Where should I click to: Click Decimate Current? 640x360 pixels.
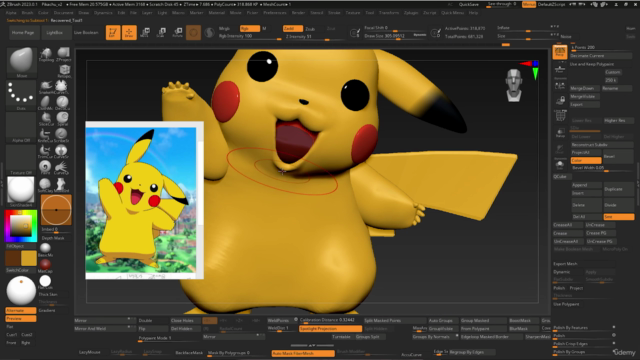coord(600,56)
